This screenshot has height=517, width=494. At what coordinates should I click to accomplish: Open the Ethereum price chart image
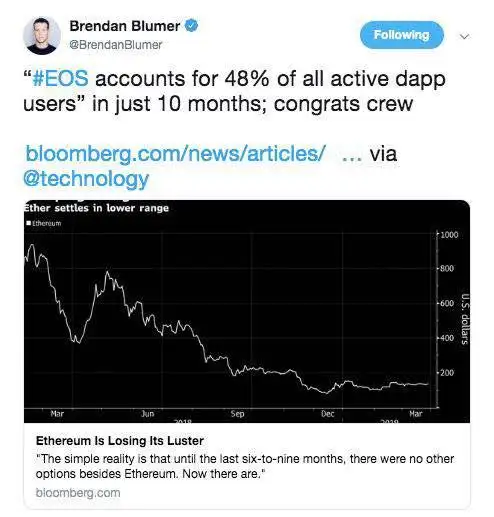coord(247,312)
